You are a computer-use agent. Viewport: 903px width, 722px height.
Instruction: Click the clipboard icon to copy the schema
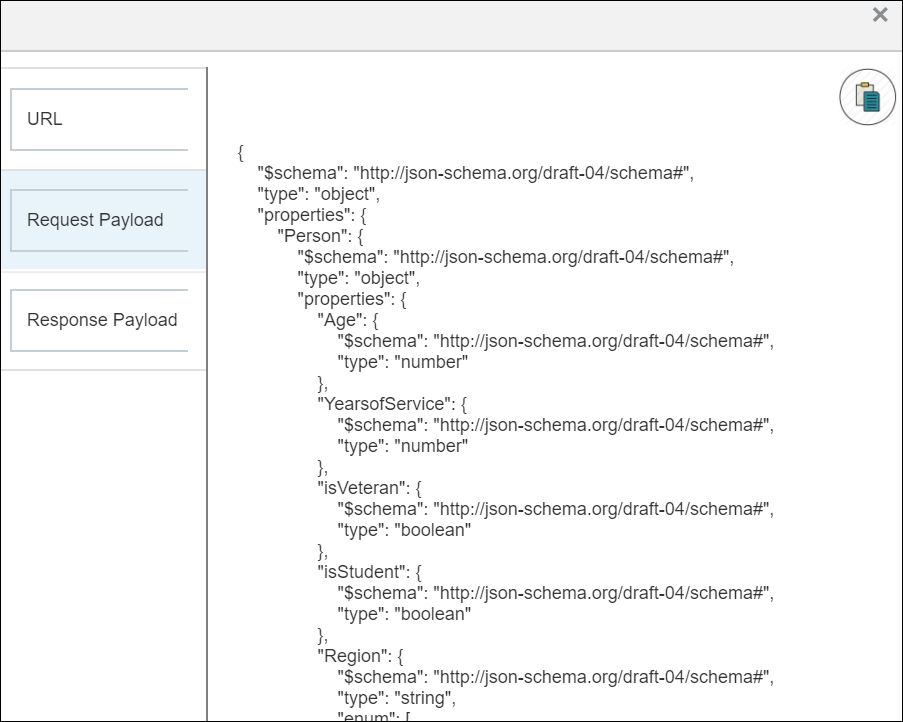pos(866,97)
